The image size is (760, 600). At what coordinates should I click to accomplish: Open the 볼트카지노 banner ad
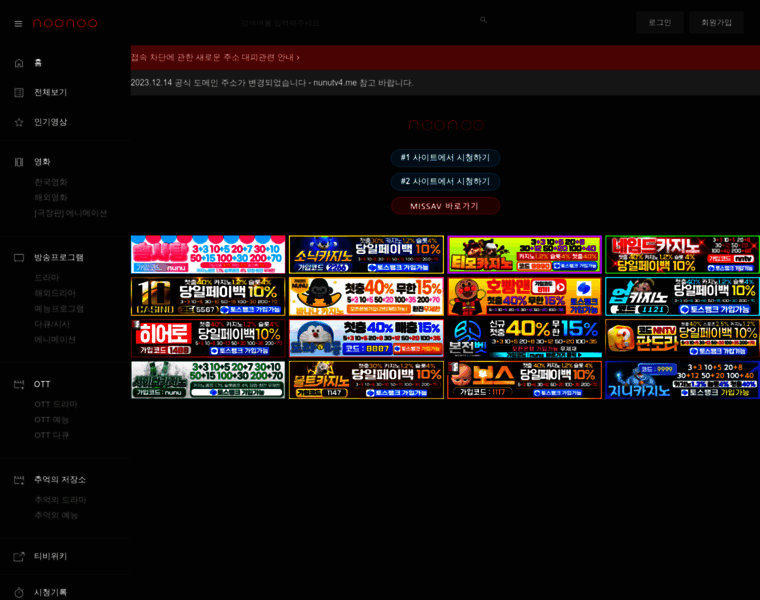pyautogui.click(x=366, y=380)
